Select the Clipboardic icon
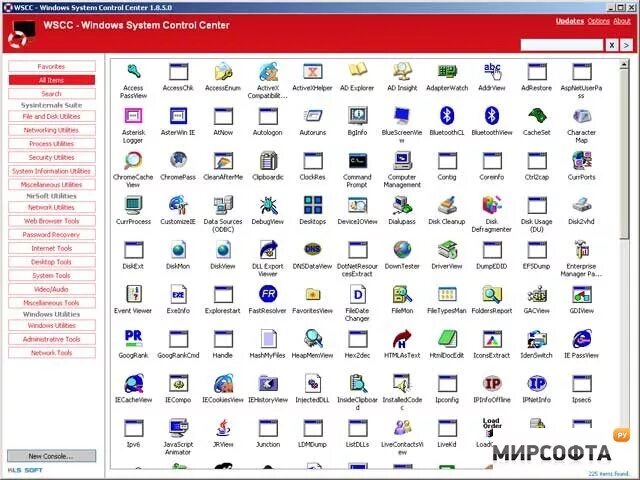640x480 pixels. (268, 161)
